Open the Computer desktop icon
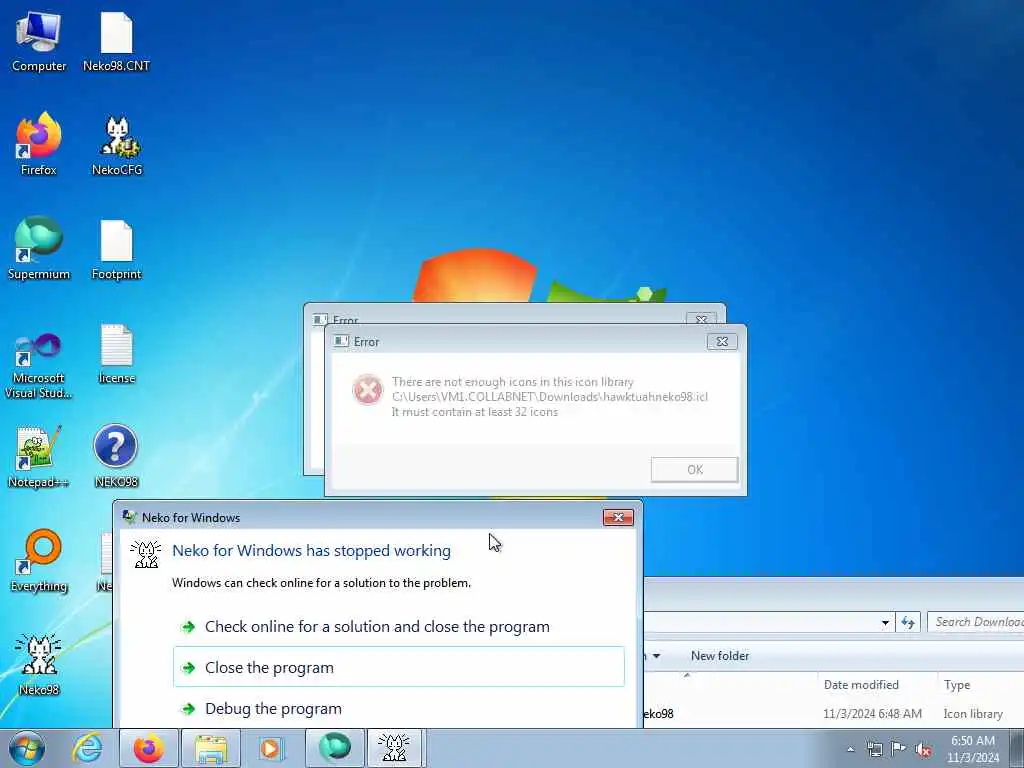Image resolution: width=1024 pixels, height=768 pixels. [39, 42]
